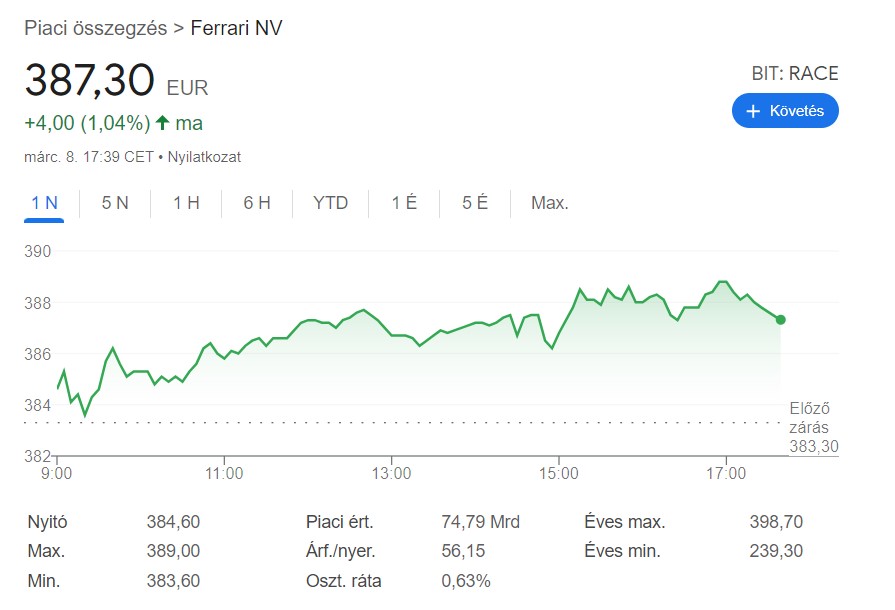Click the 13:00 time axis label
This screenshot has width=895, height=610.
point(392,474)
